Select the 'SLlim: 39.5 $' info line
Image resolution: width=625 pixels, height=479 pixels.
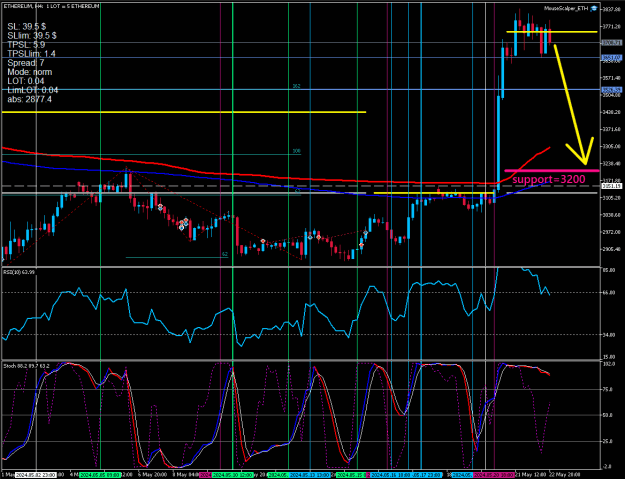[31, 36]
